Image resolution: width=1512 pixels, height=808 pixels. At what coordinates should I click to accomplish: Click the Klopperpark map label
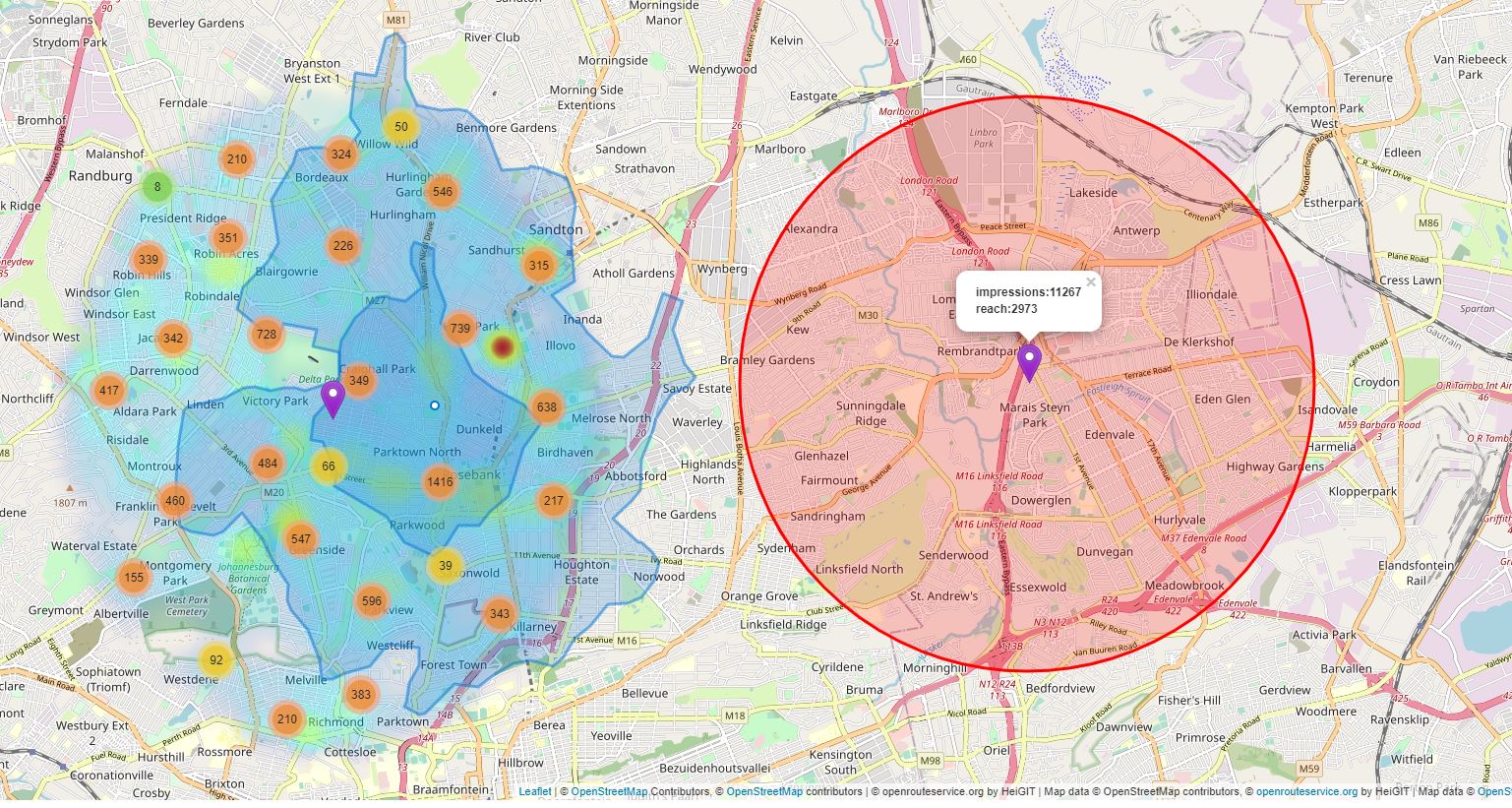tap(1362, 491)
